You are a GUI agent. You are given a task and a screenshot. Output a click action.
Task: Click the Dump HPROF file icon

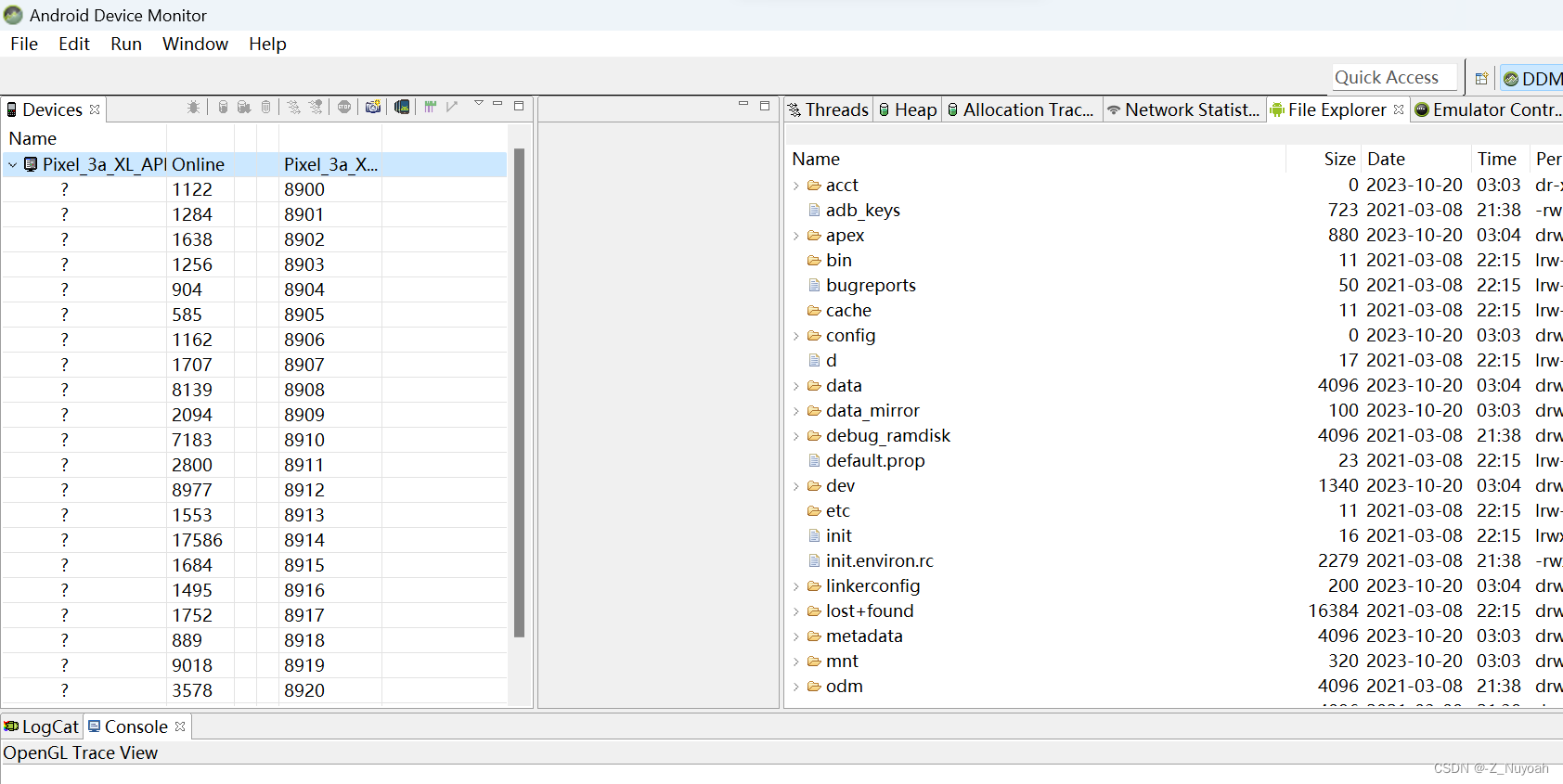point(244,108)
